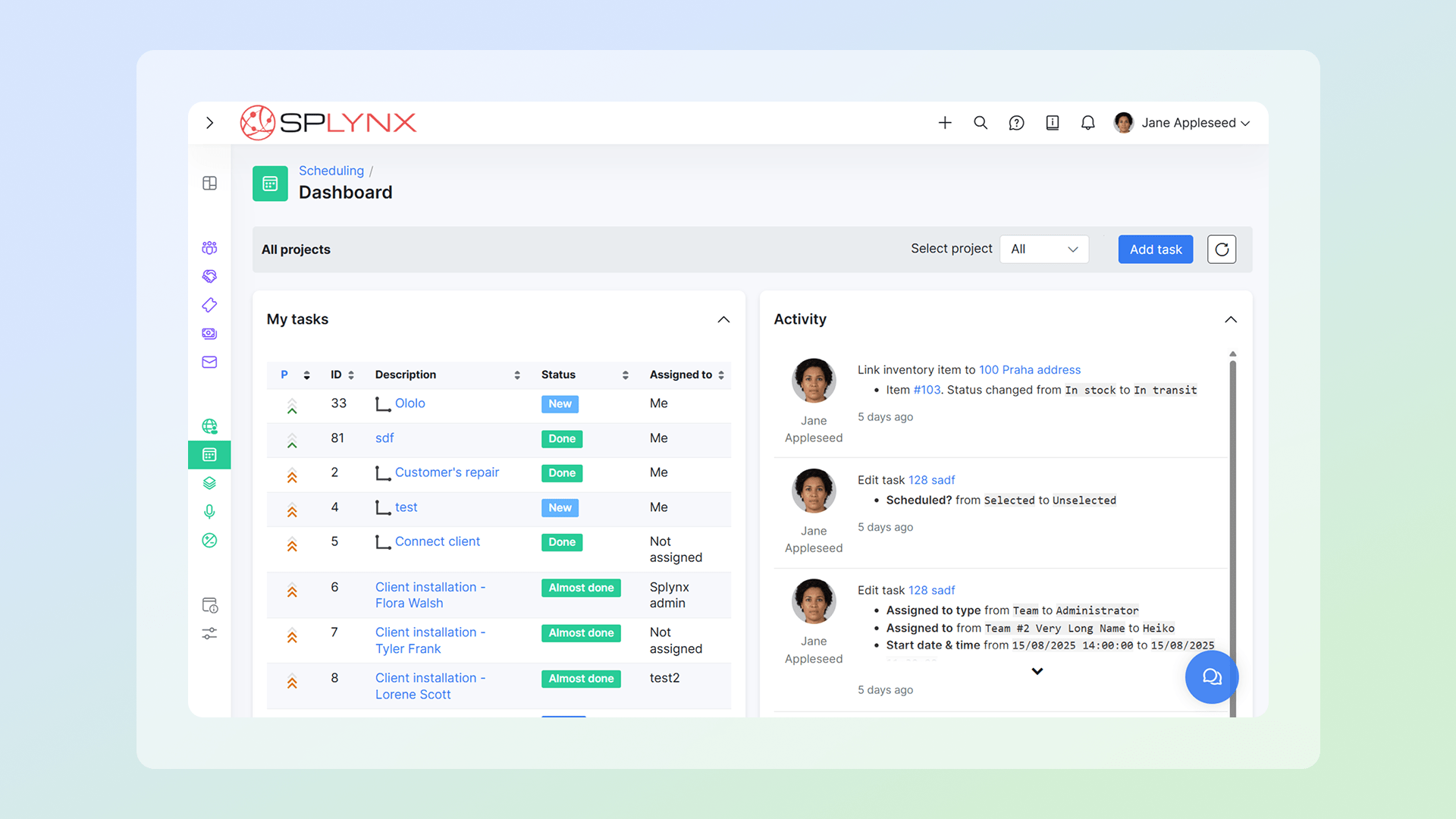Open Finance using the money icon

point(209,334)
